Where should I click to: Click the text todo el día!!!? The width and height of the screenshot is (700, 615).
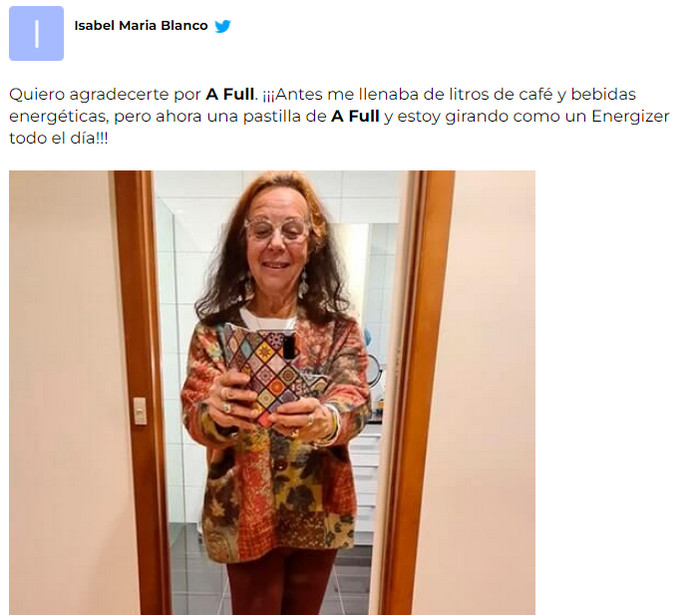[x=58, y=138]
